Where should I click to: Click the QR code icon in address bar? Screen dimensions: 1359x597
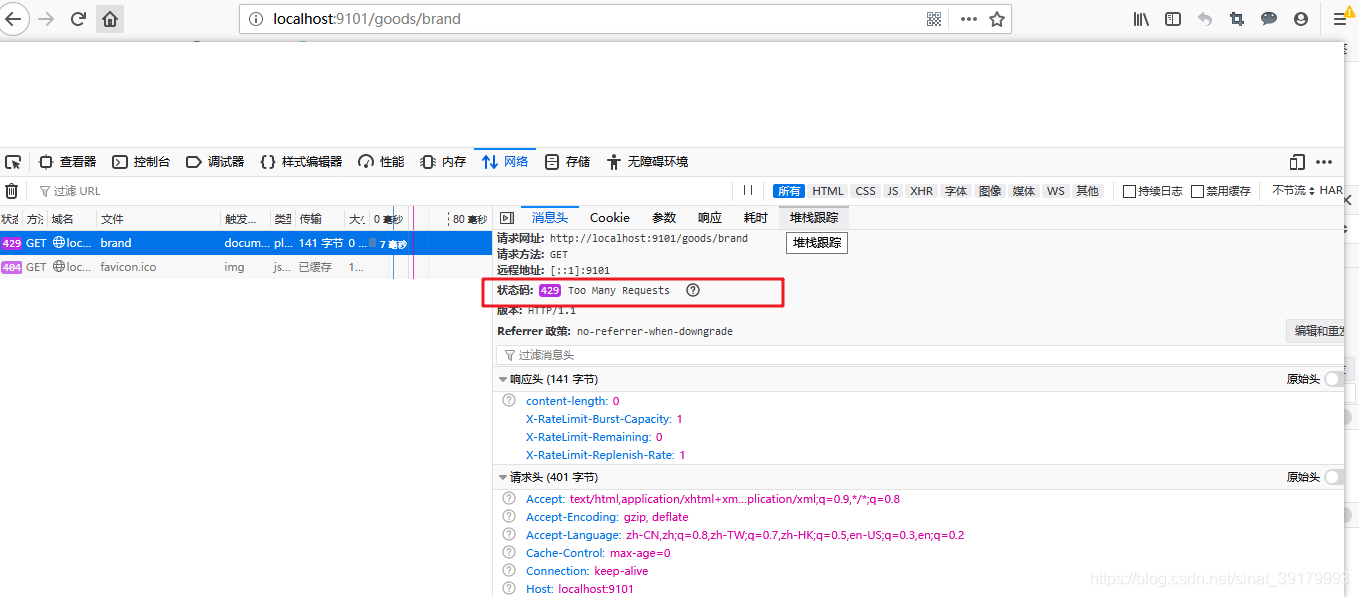934,19
